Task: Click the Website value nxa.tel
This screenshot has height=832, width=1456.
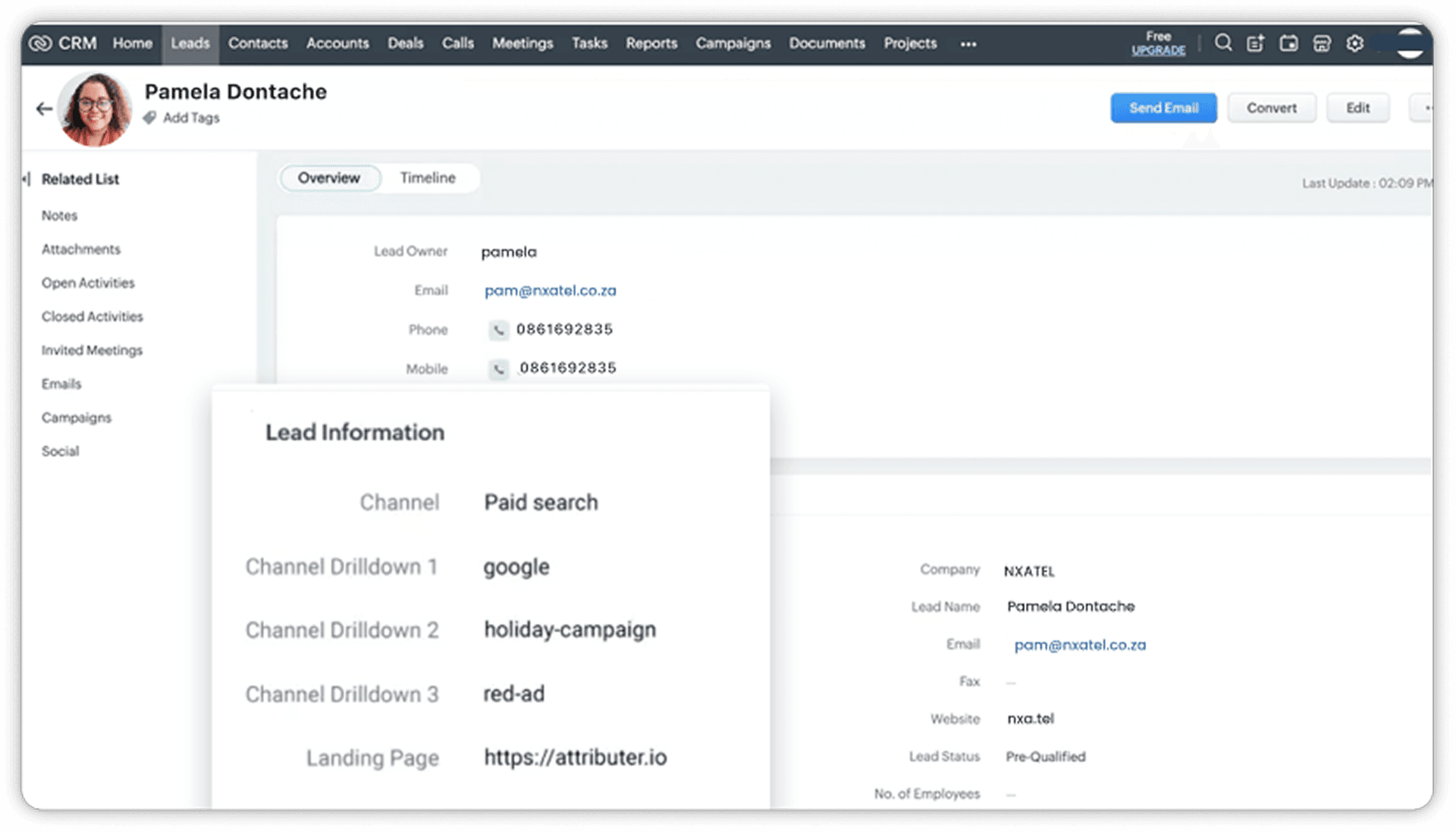Action: pos(1031,718)
